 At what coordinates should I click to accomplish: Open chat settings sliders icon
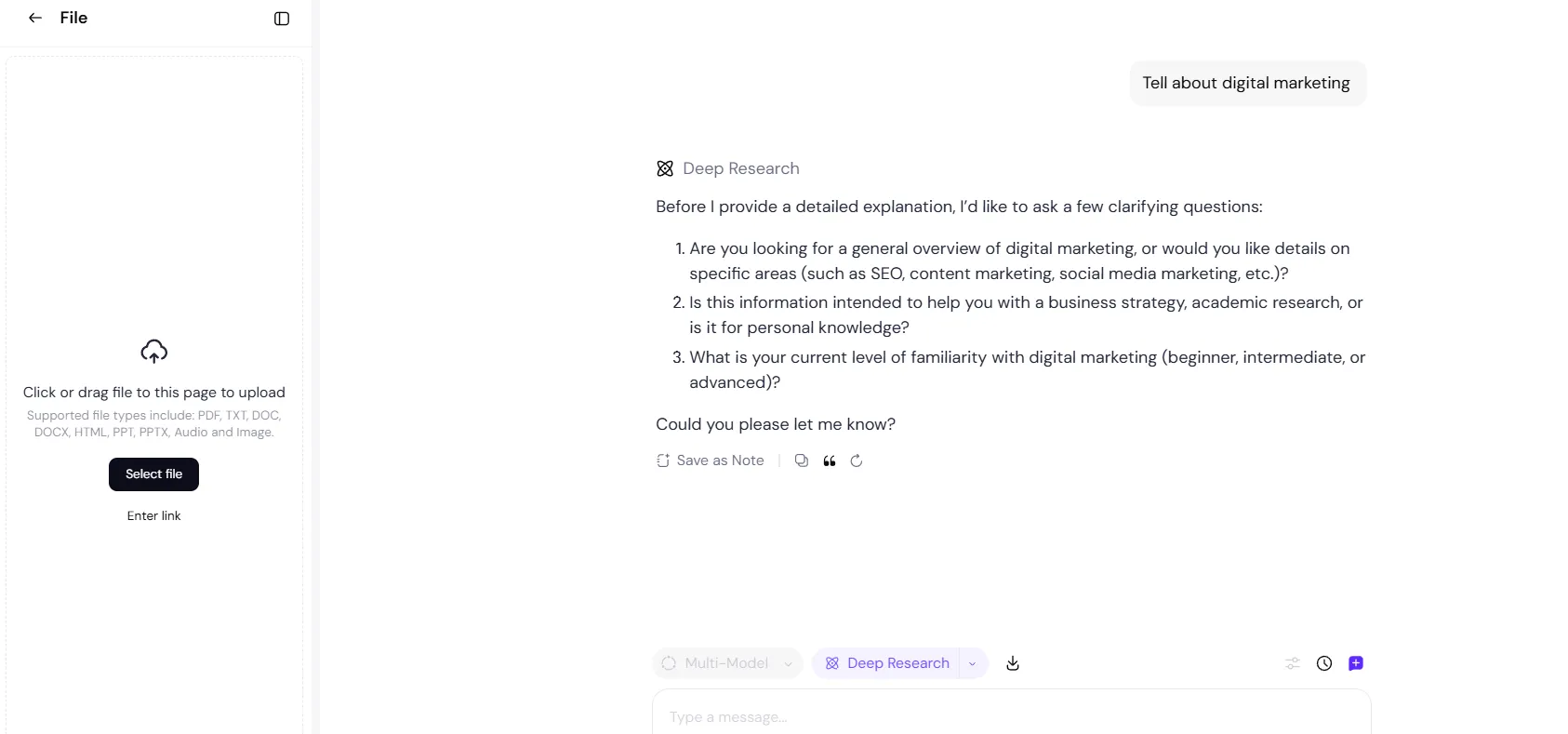[1293, 663]
